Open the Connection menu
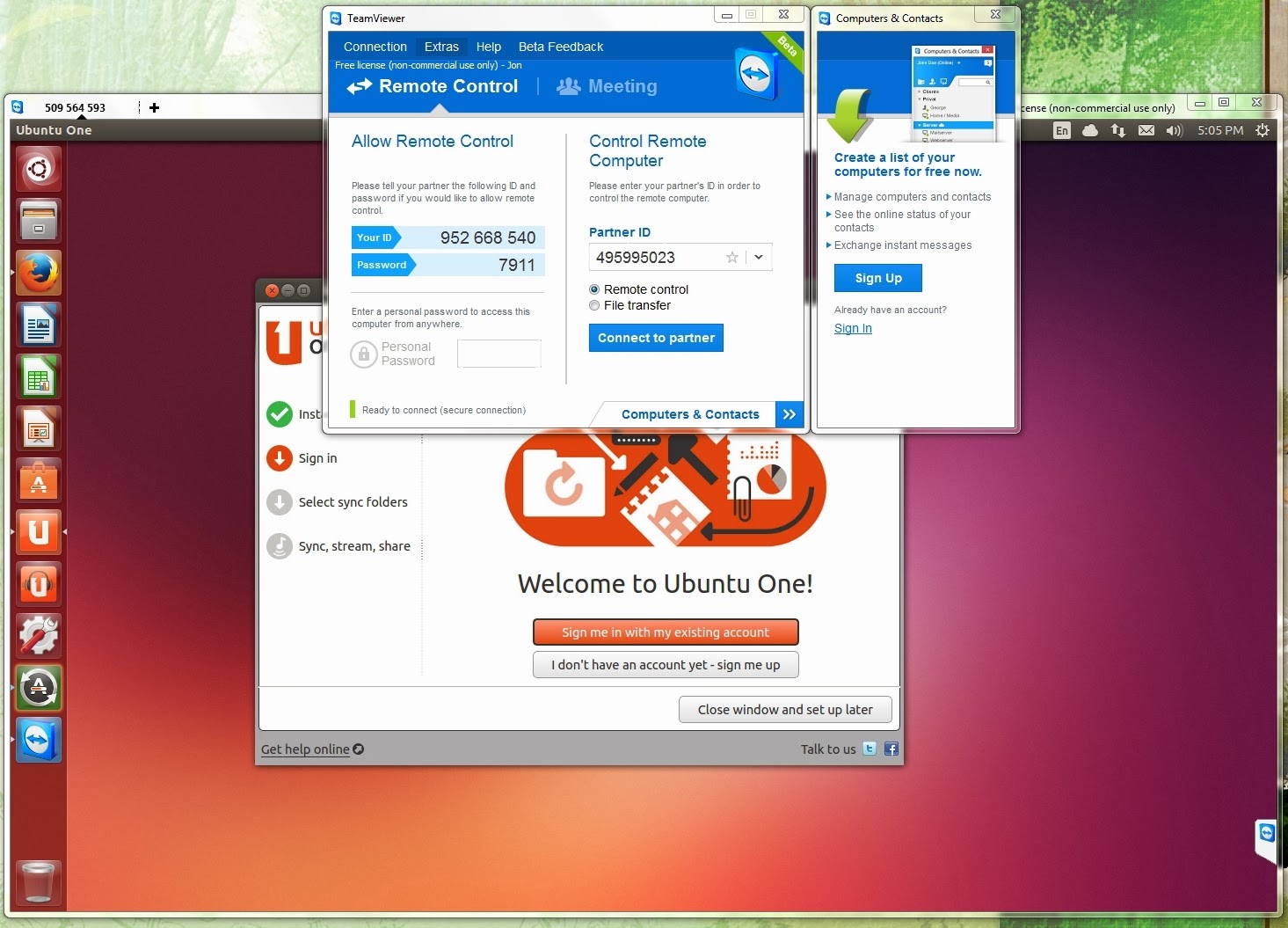The width and height of the screenshot is (1288, 928). (x=375, y=47)
